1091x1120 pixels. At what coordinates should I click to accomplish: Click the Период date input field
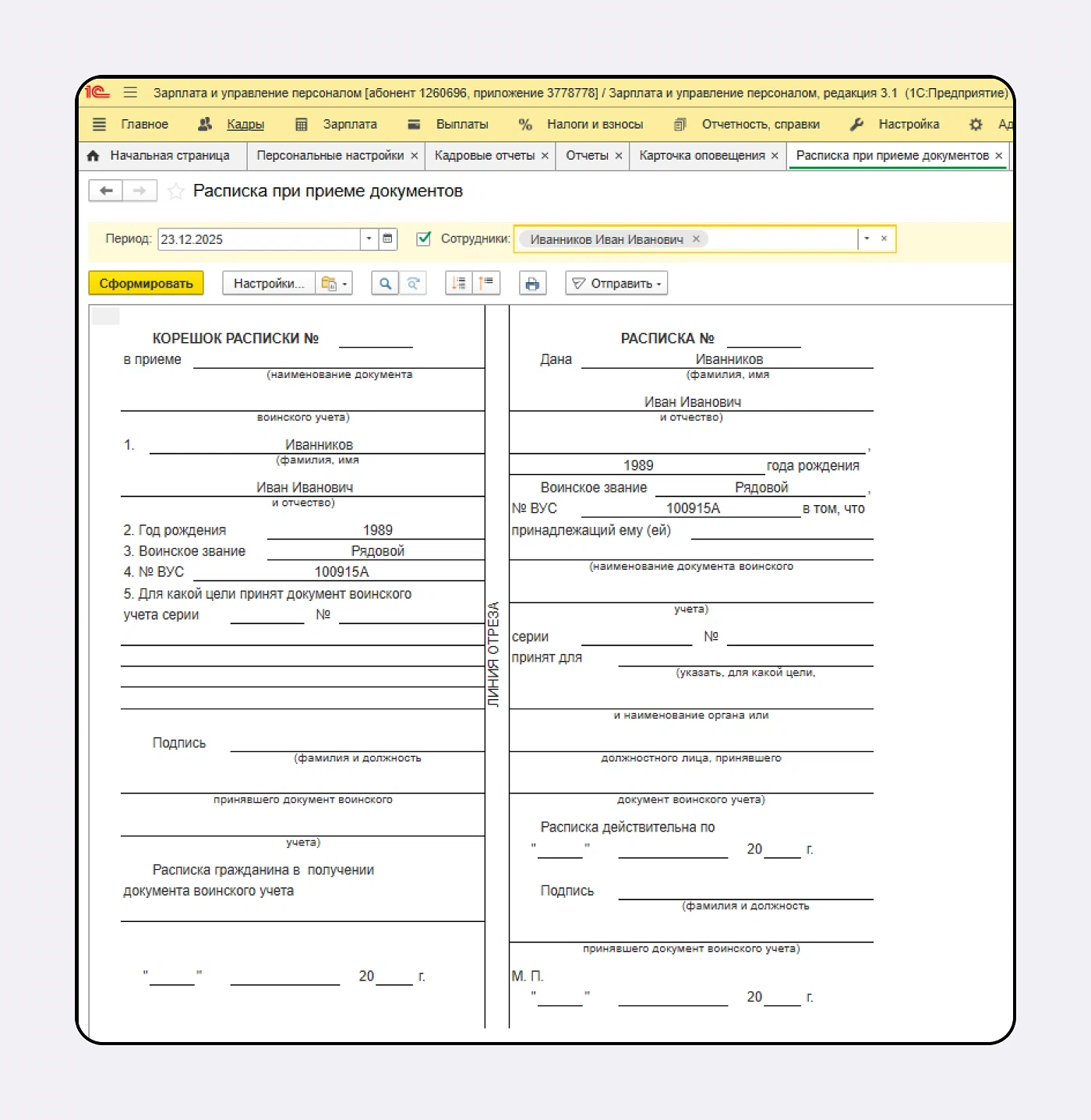(259, 239)
